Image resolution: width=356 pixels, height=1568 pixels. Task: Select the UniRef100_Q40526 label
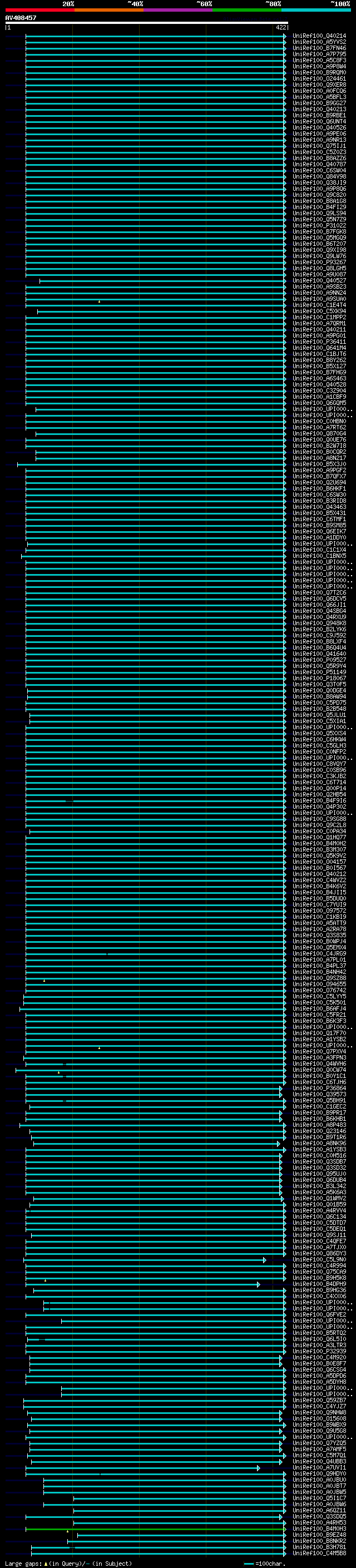[x=319, y=127]
